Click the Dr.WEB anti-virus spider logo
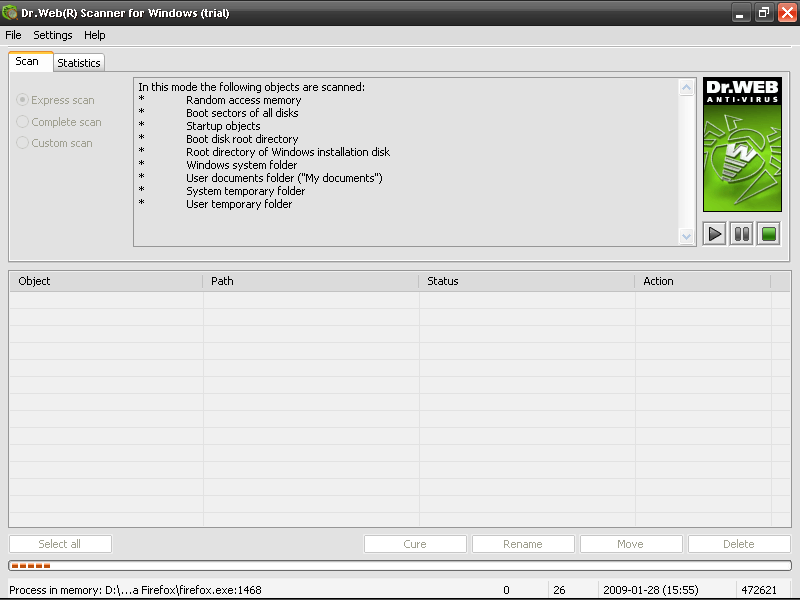 coord(741,144)
